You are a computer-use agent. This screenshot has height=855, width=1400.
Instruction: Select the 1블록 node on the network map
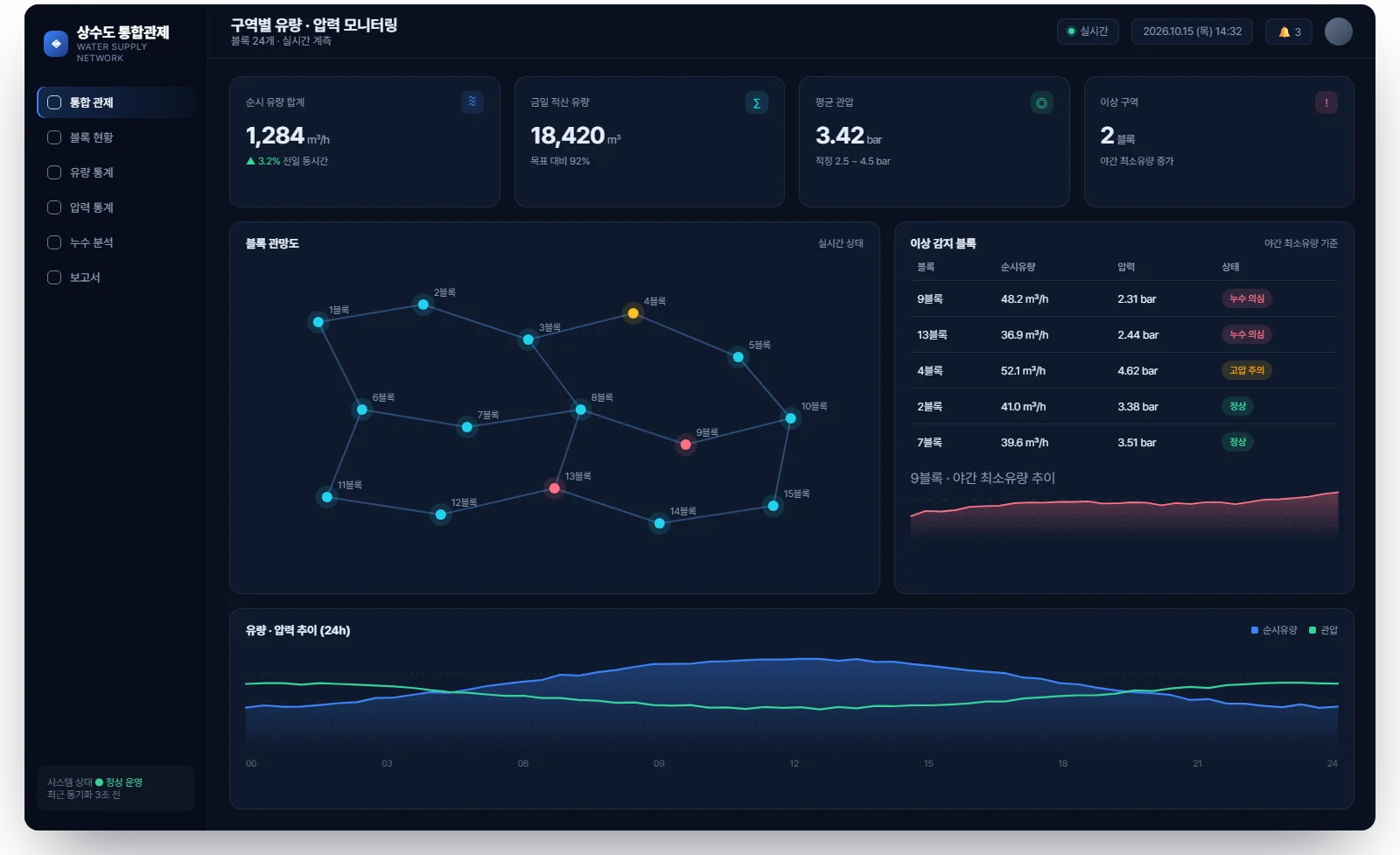point(318,322)
